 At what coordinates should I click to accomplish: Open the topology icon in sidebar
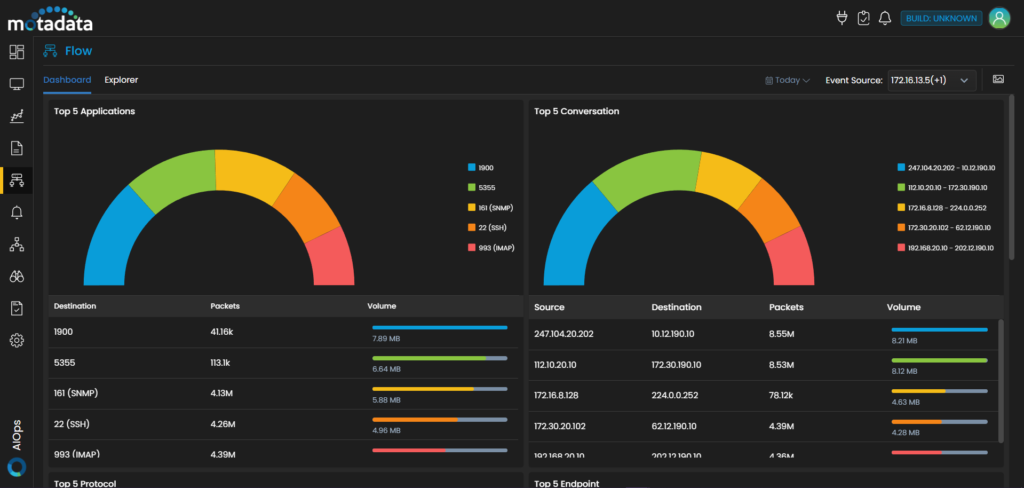coord(17,244)
